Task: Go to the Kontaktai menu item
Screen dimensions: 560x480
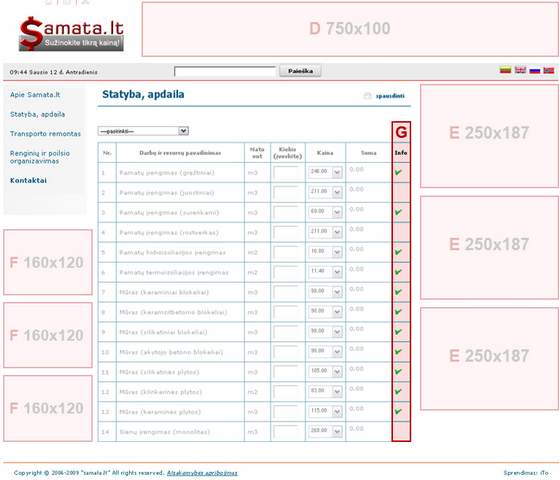Action: pyautogui.click(x=28, y=180)
